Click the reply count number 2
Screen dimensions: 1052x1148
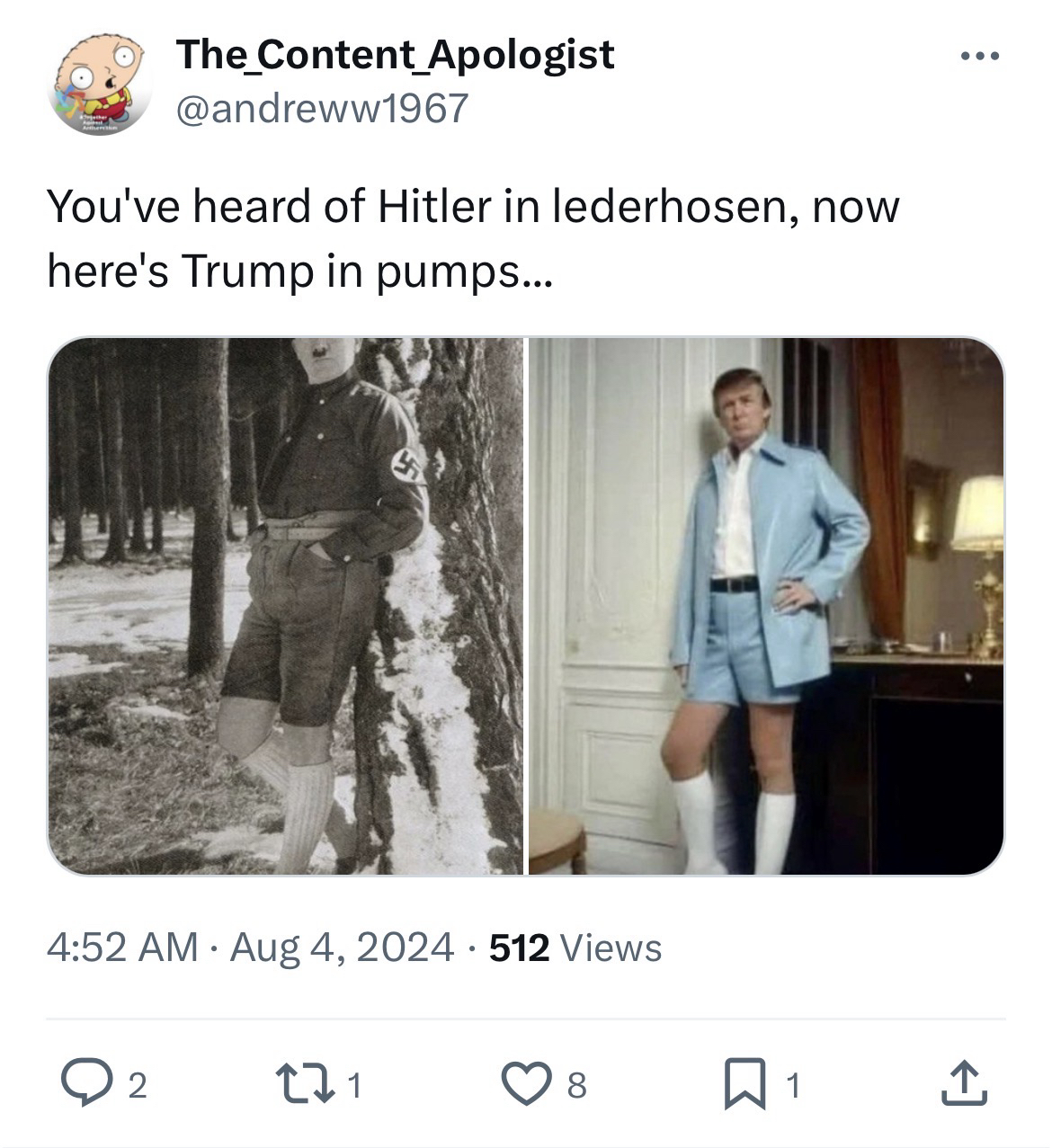(x=135, y=1086)
